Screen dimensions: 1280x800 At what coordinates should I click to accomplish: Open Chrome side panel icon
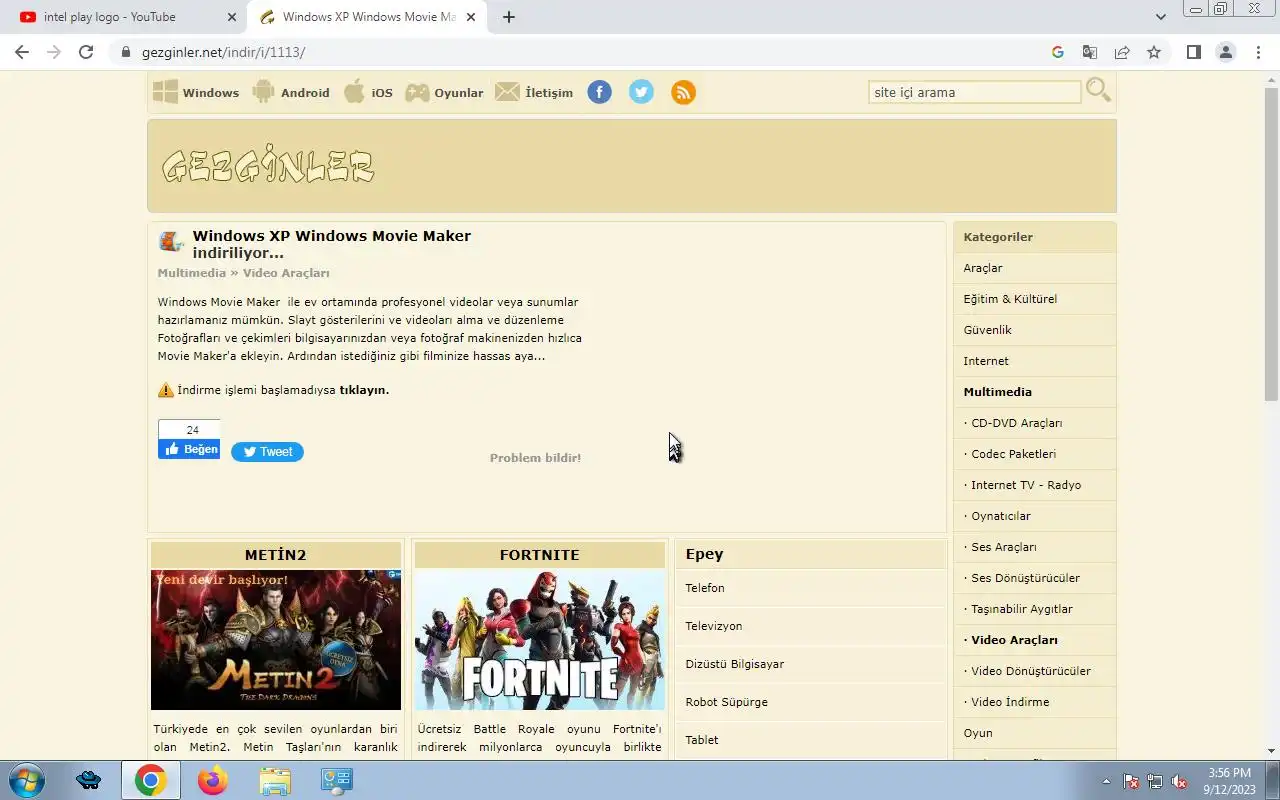tap(1193, 52)
